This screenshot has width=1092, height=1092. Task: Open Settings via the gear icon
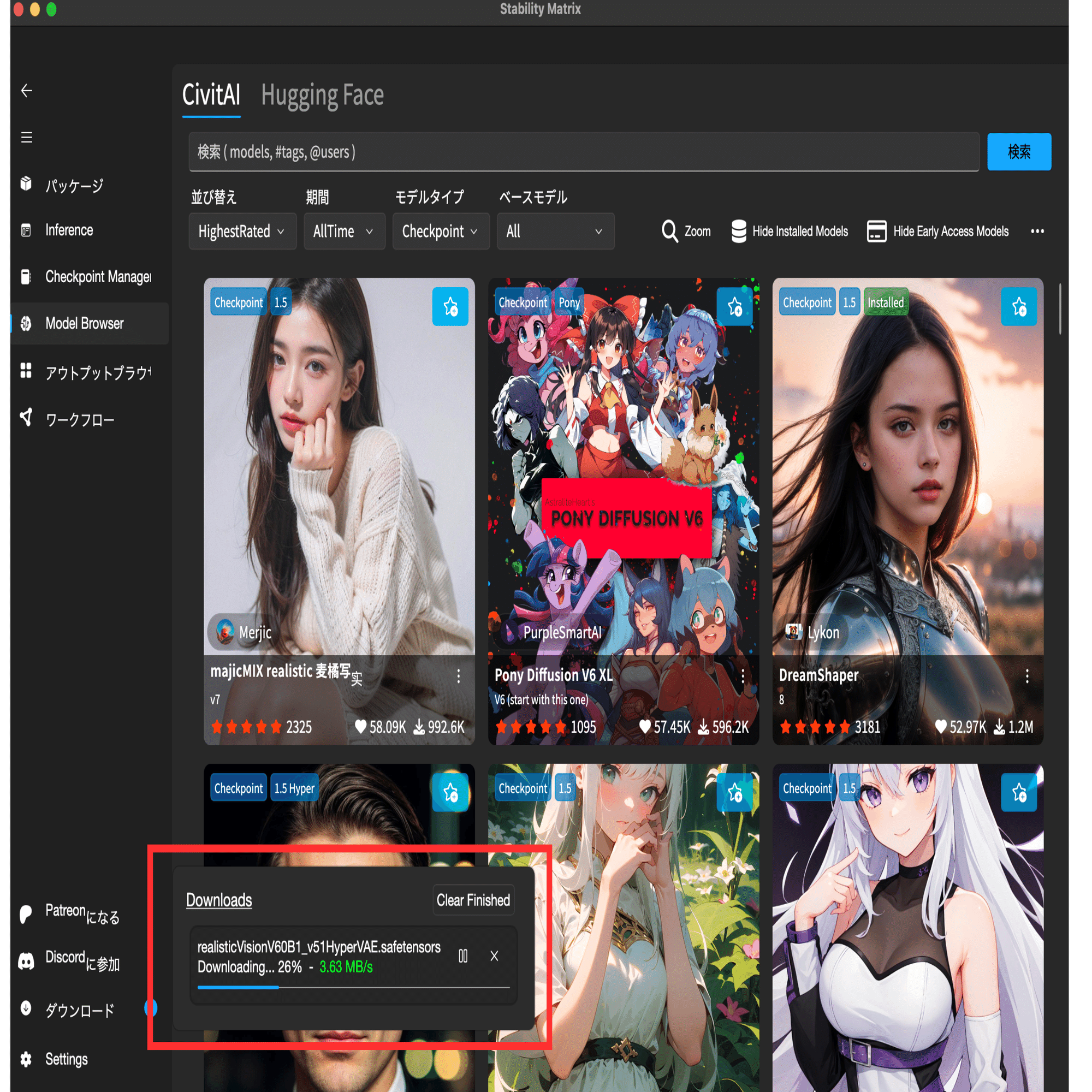tap(26, 1059)
